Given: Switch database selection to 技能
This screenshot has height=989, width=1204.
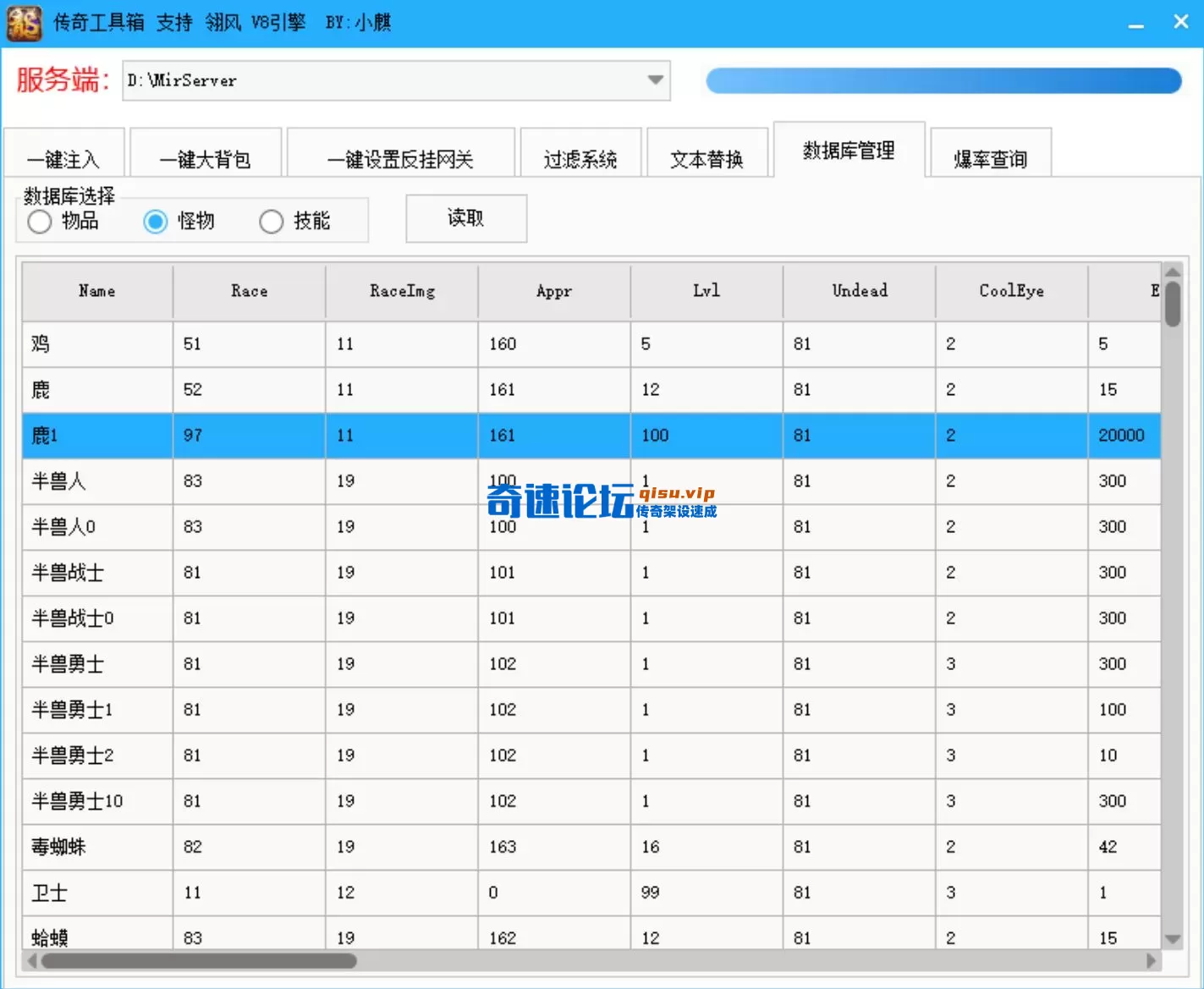Looking at the screenshot, I should click(x=271, y=221).
